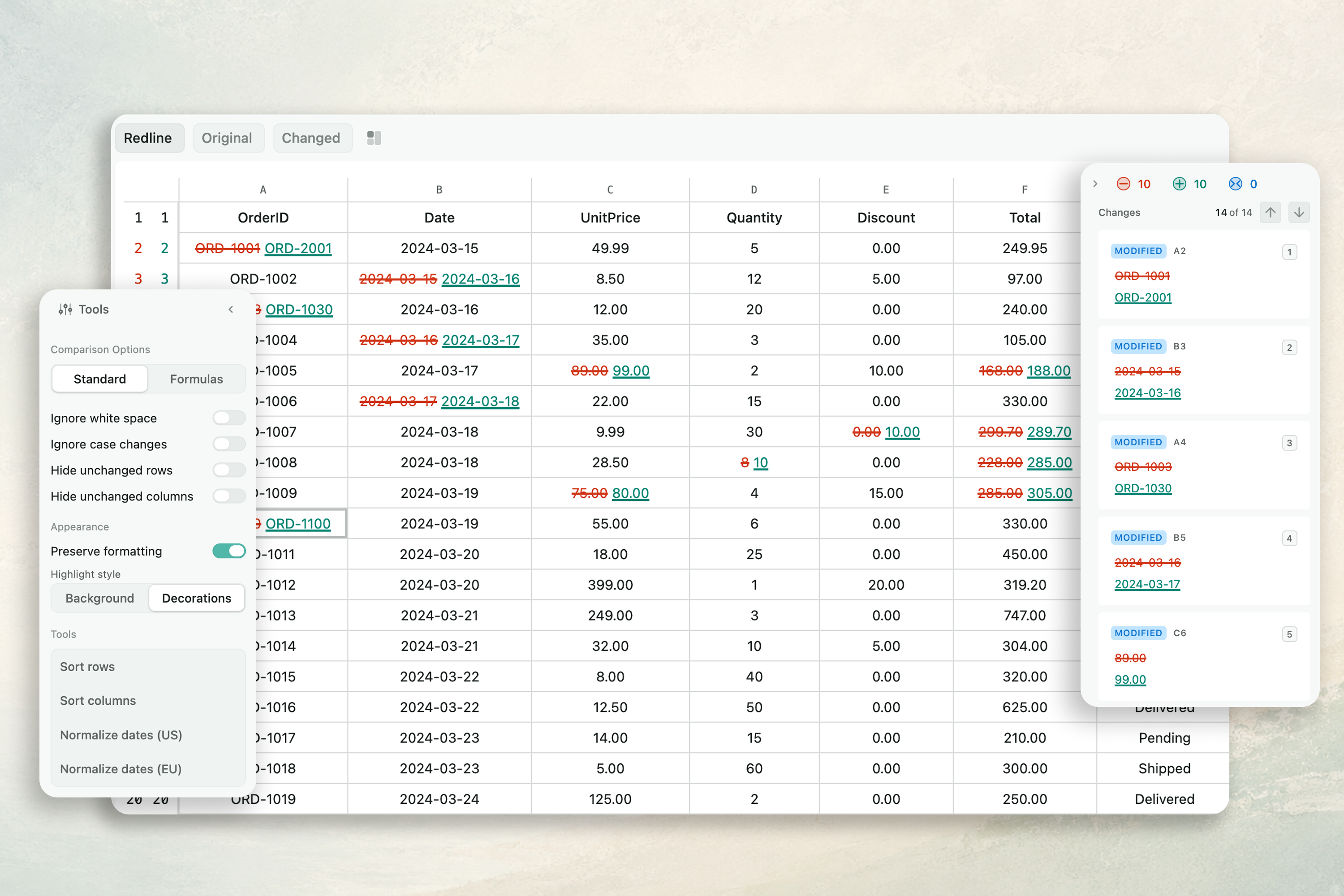This screenshot has width=1344, height=896.
Task: Select column A header
Action: point(263,190)
